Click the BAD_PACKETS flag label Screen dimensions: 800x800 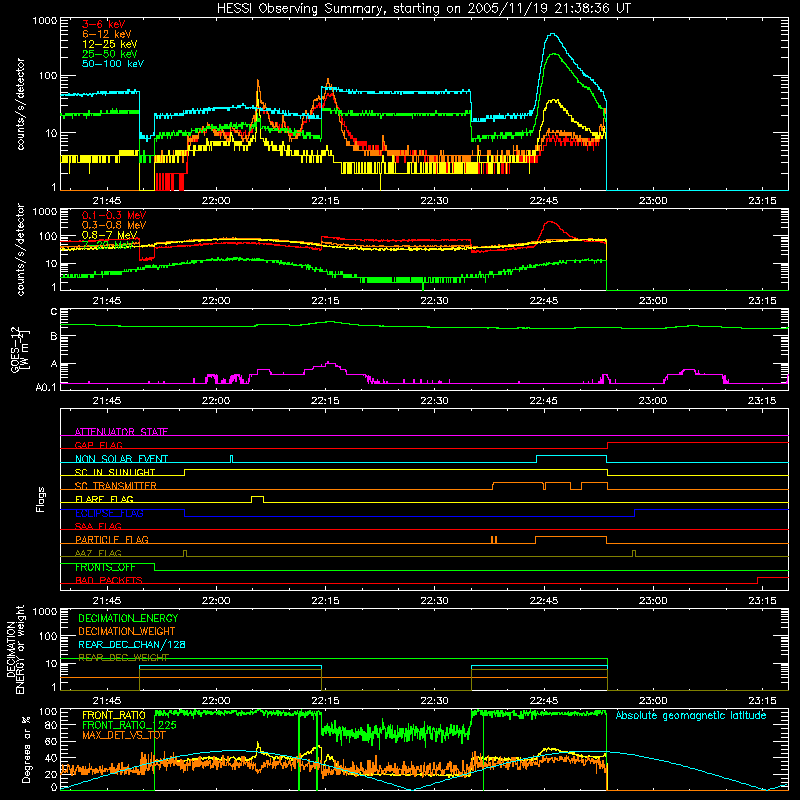pyautogui.click(x=109, y=580)
